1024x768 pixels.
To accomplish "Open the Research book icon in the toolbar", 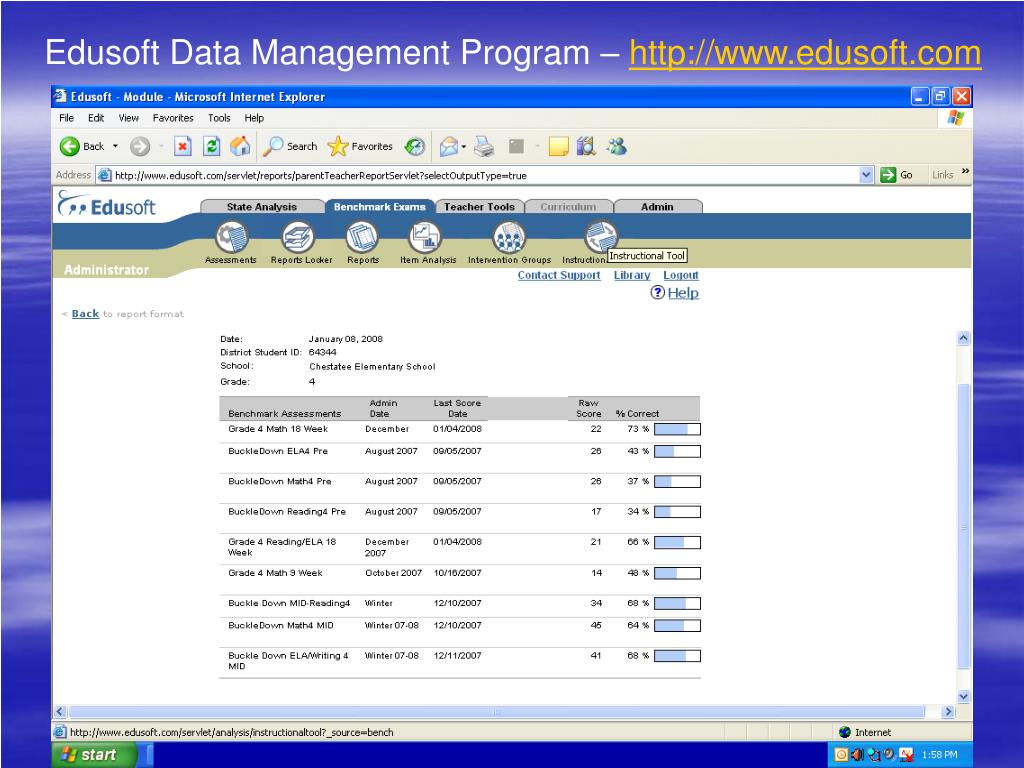I will click(586, 146).
